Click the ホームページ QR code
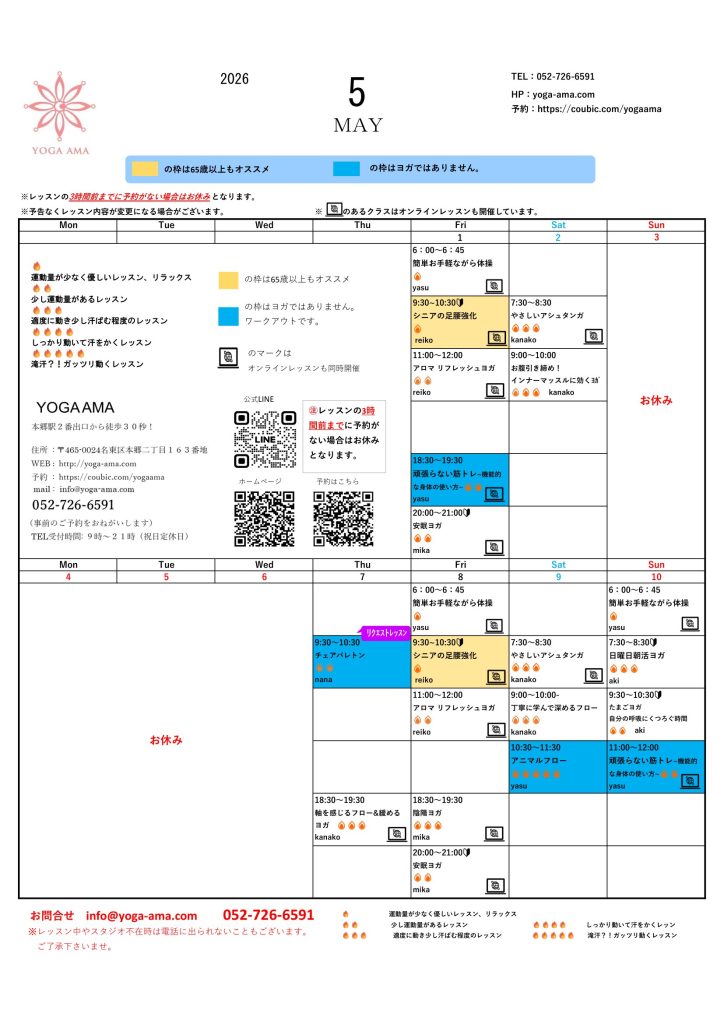The height and width of the screenshot is (1024, 724). (264, 518)
